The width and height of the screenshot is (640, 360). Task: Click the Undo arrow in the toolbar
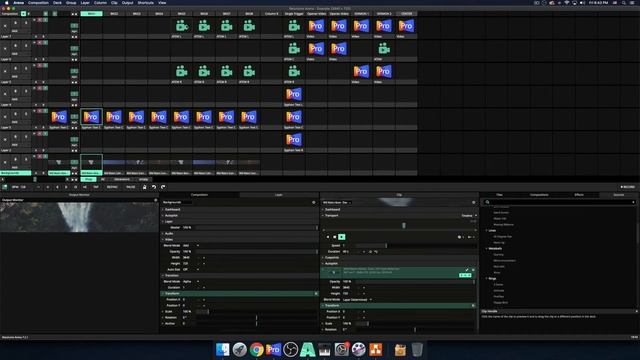coord(154,187)
